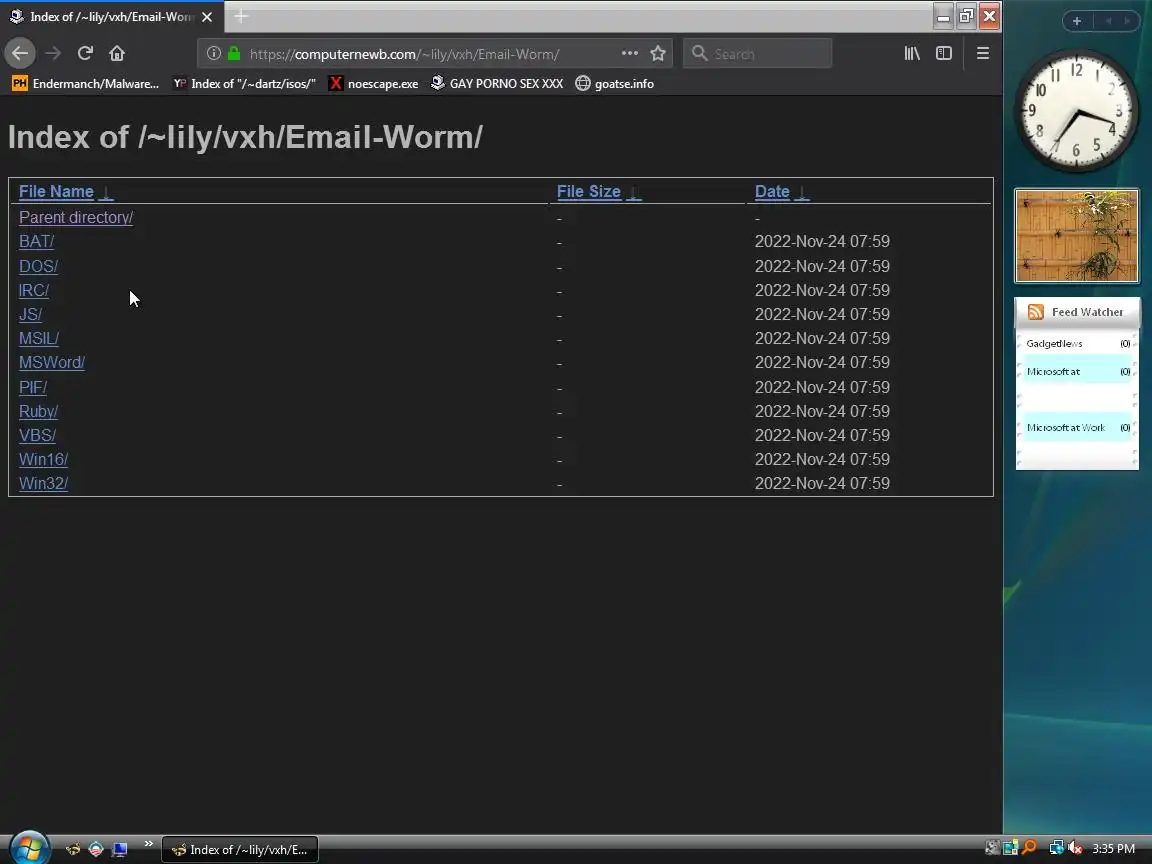Click the date text in the BAT/ row
This screenshot has width=1152, height=864.
point(822,241)
